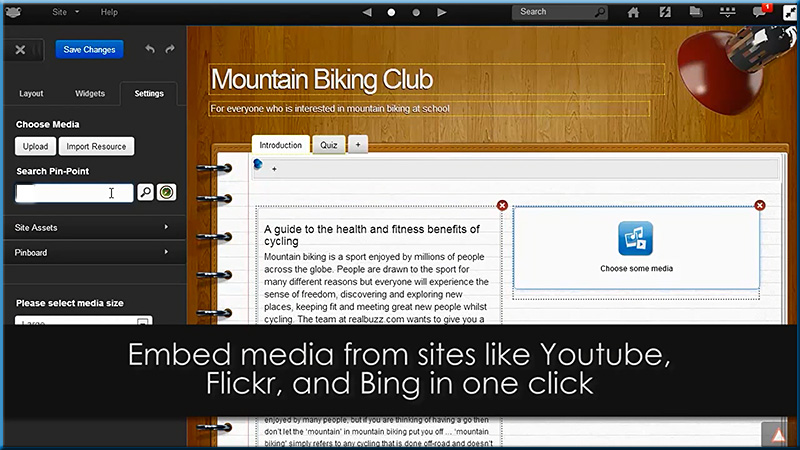Click the small plus in widget bar
This screenshot has width=800, height=450.
(274, 169)
